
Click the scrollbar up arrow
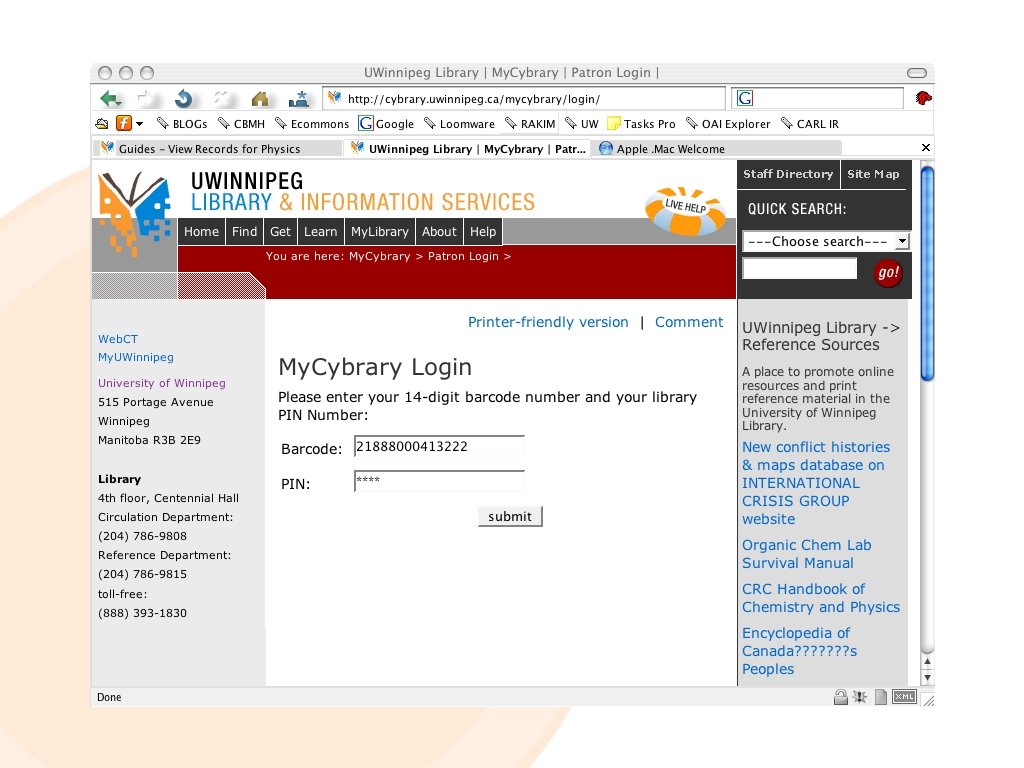[x=927, y=662]
